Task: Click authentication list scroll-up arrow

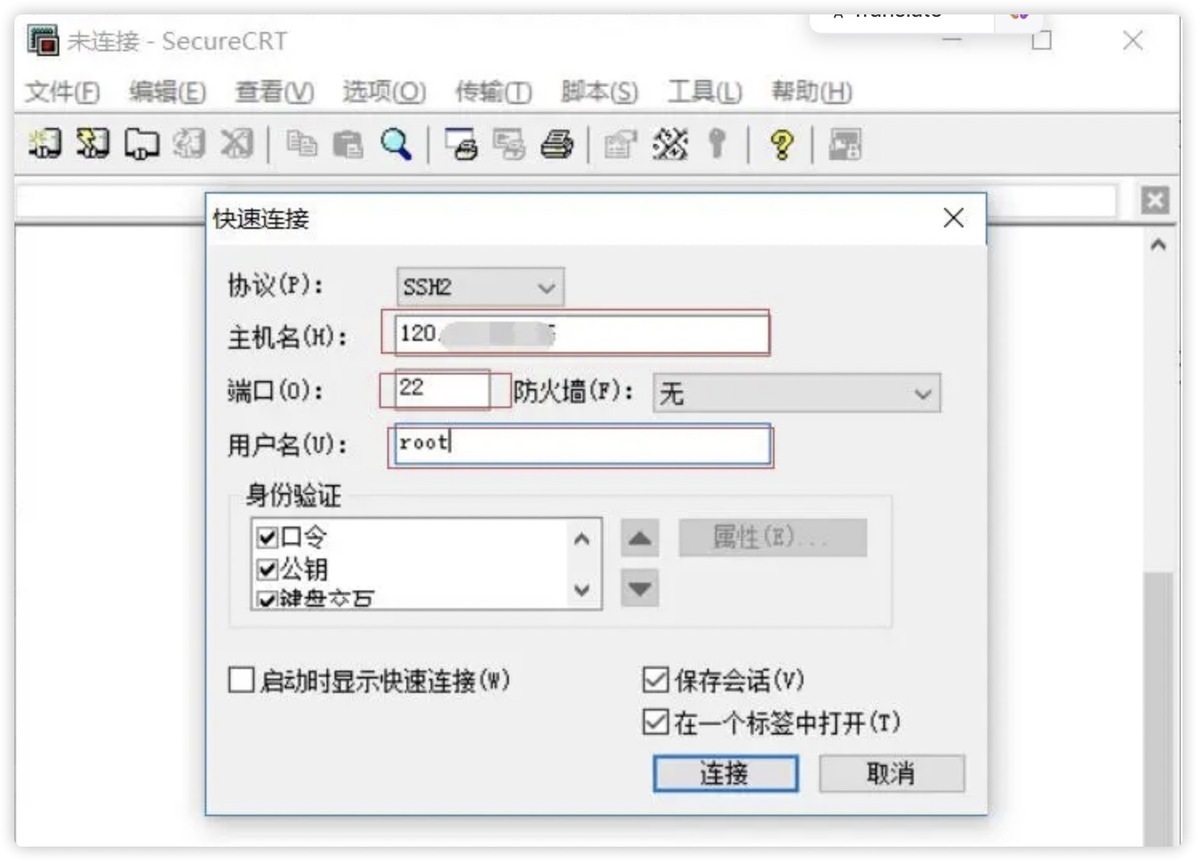Action: 582,539
